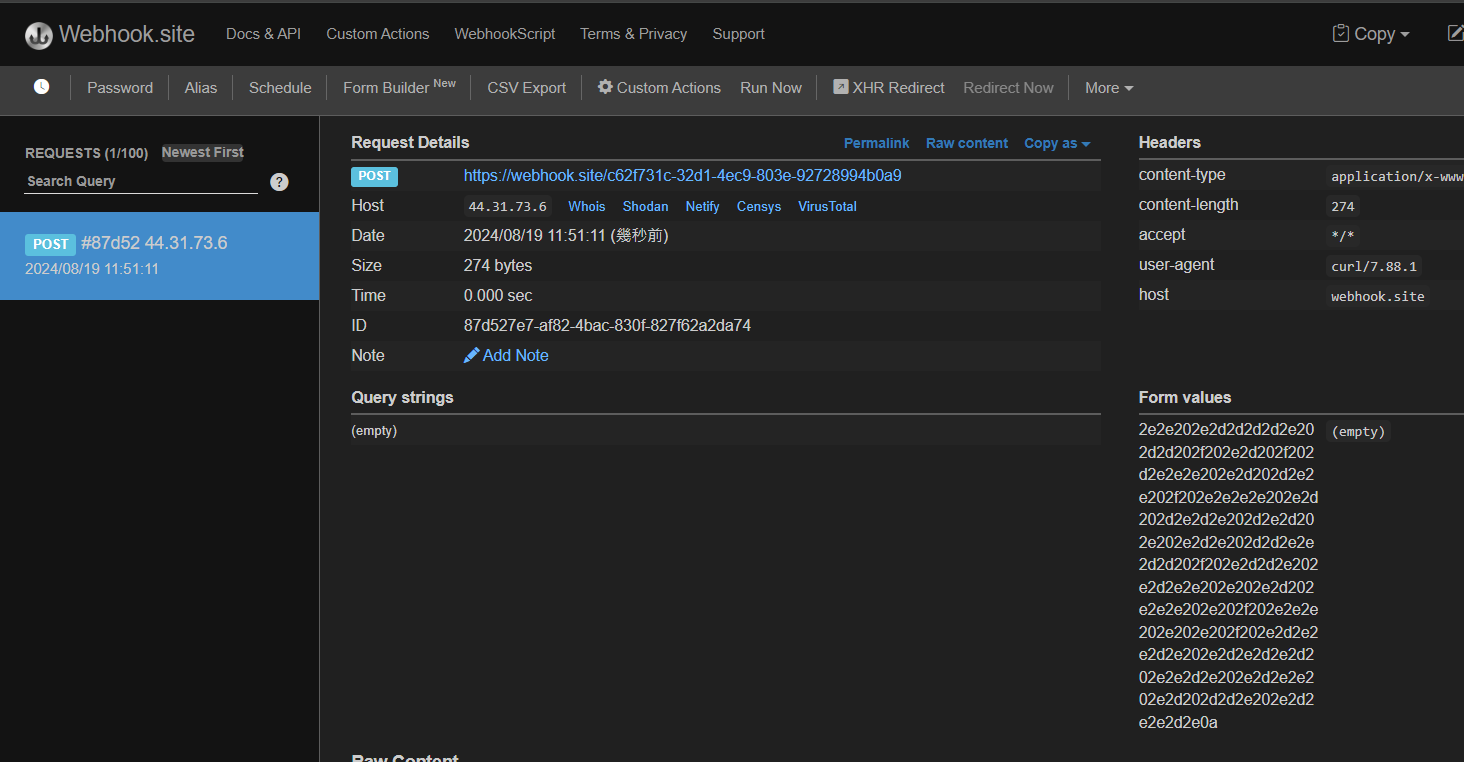Image resolution: width=1464 pixels, height=762 pixels.
Task: Click the Alias toolbar button
Action: 201,88
